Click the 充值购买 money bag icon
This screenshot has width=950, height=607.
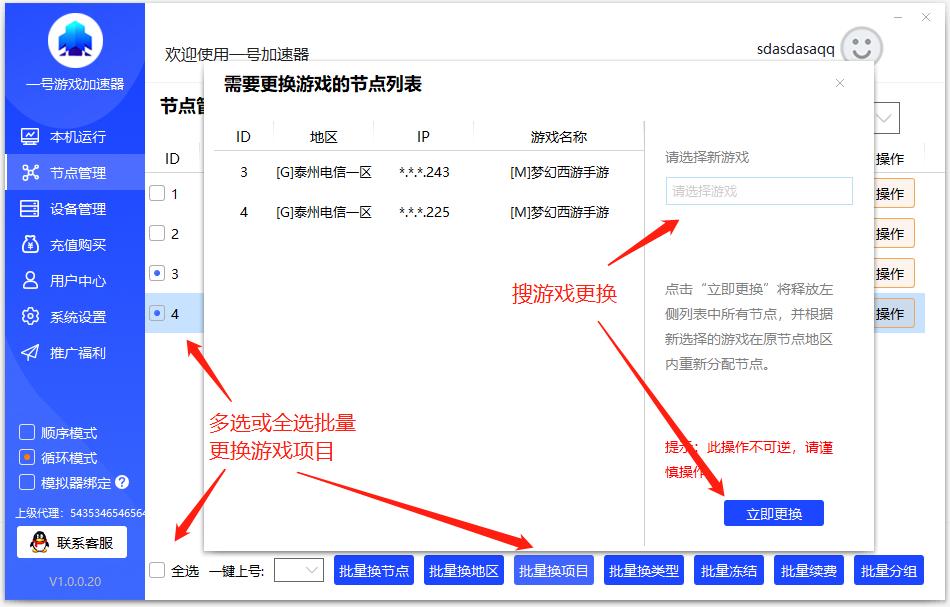[x=30, y=245]
